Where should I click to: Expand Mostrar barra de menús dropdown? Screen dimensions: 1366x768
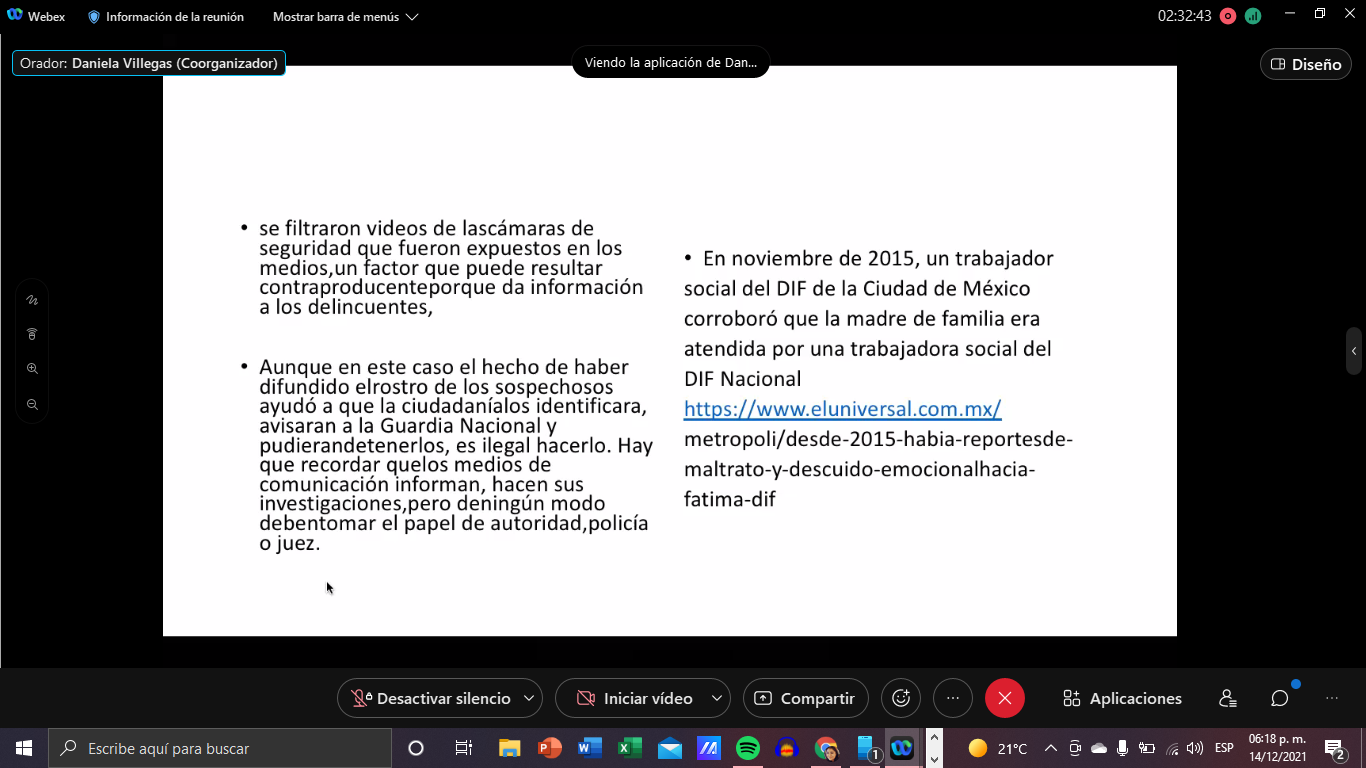click(x=345, y=16)
